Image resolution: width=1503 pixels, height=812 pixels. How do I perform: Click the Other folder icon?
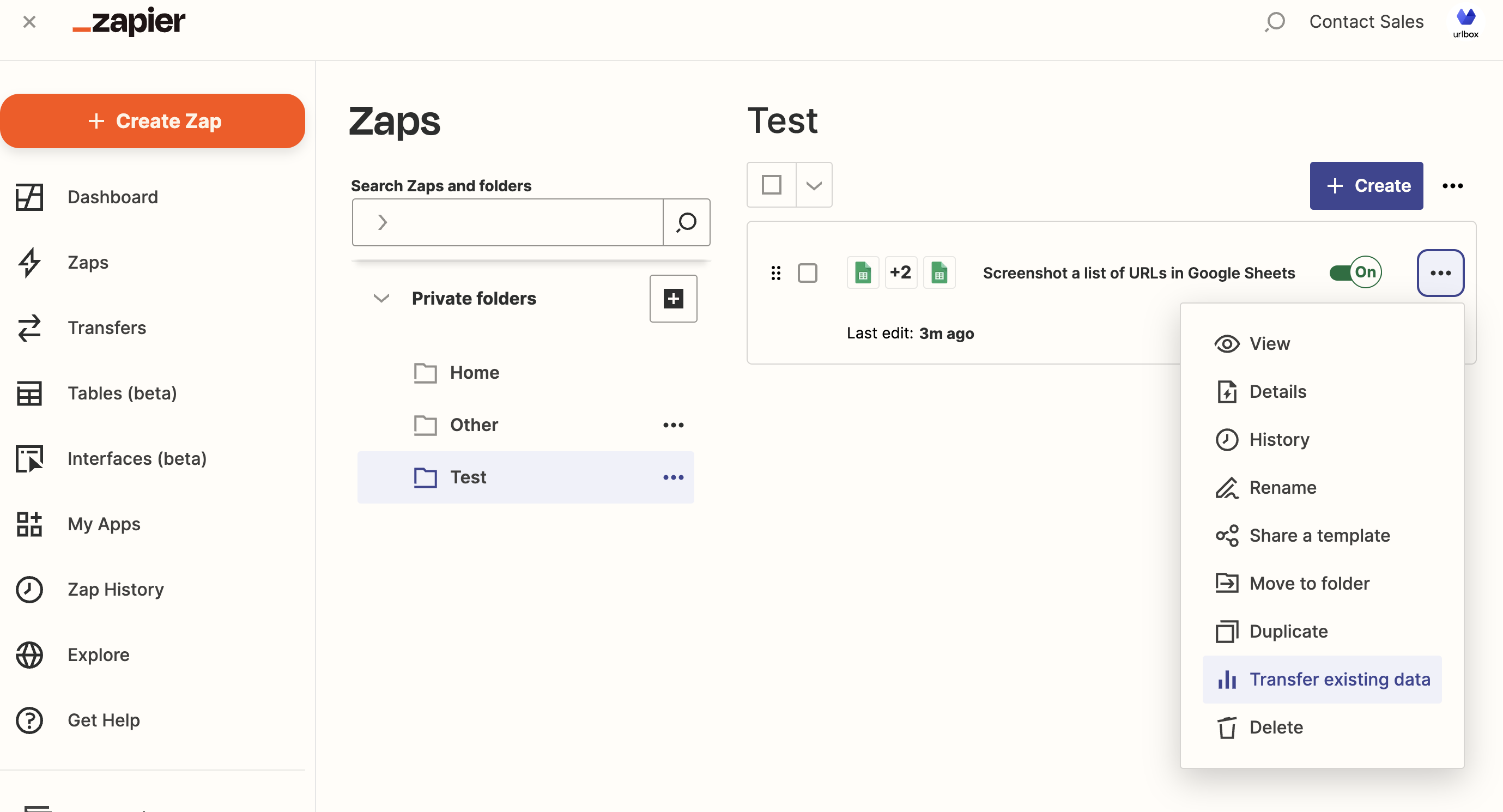click(x=426, y=425)
